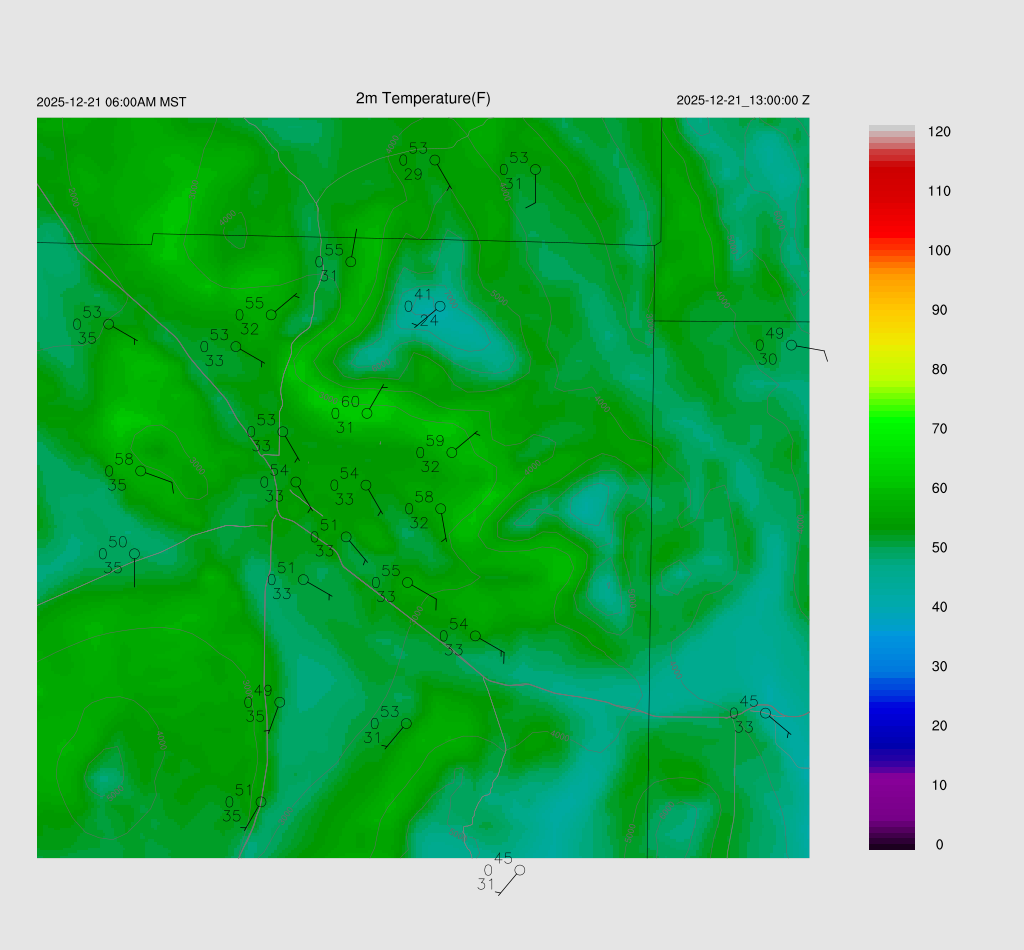Click the 06:00AM MST local timestamp
Image resolution: width=1024 pixels, height=950 pixels.
pyautogui.click(x=111, y=102)
